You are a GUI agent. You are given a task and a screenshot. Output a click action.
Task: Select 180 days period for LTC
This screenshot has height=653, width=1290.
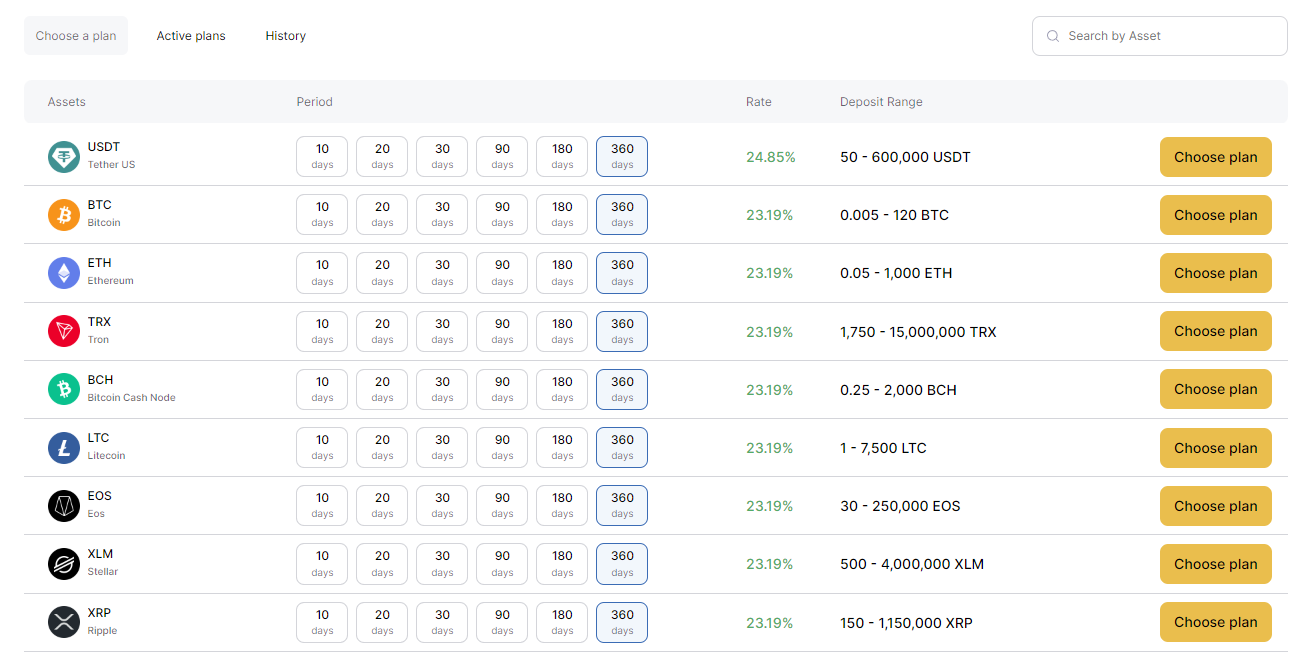click(562, 448)
